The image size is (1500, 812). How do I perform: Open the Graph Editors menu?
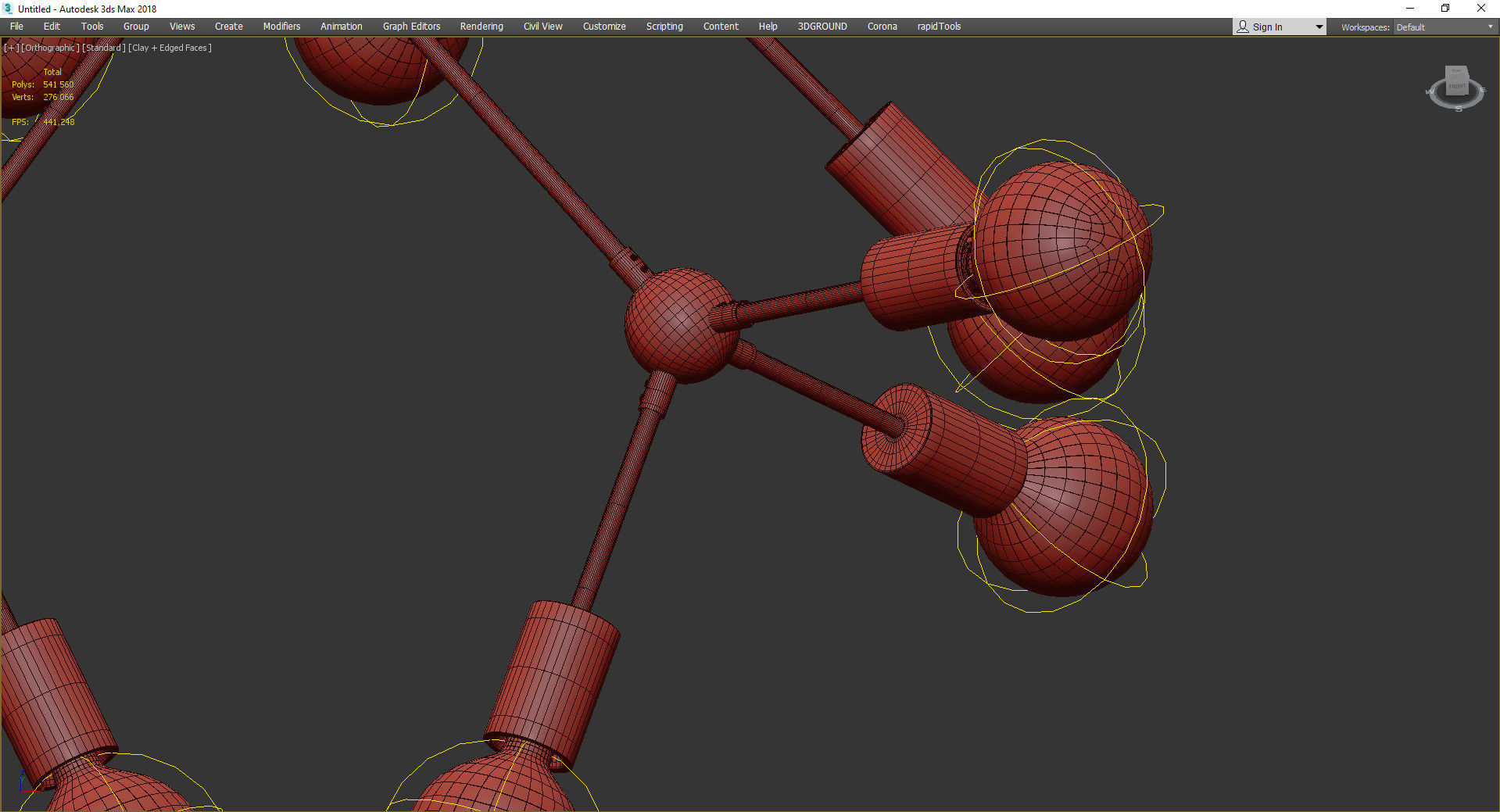point(411,27)
